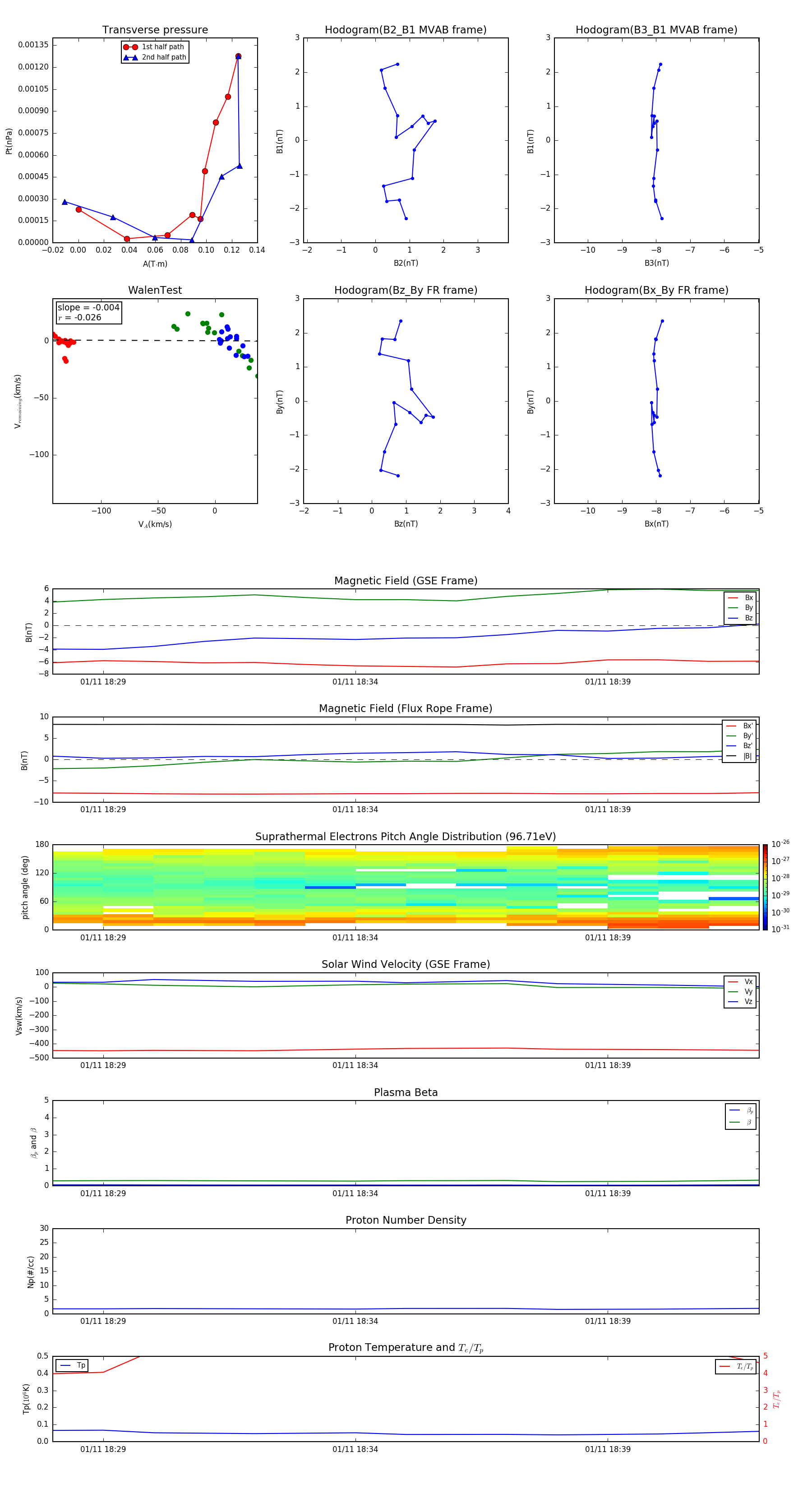Select the Vy legend entry

pyautogui.click(x=740, y=991)
